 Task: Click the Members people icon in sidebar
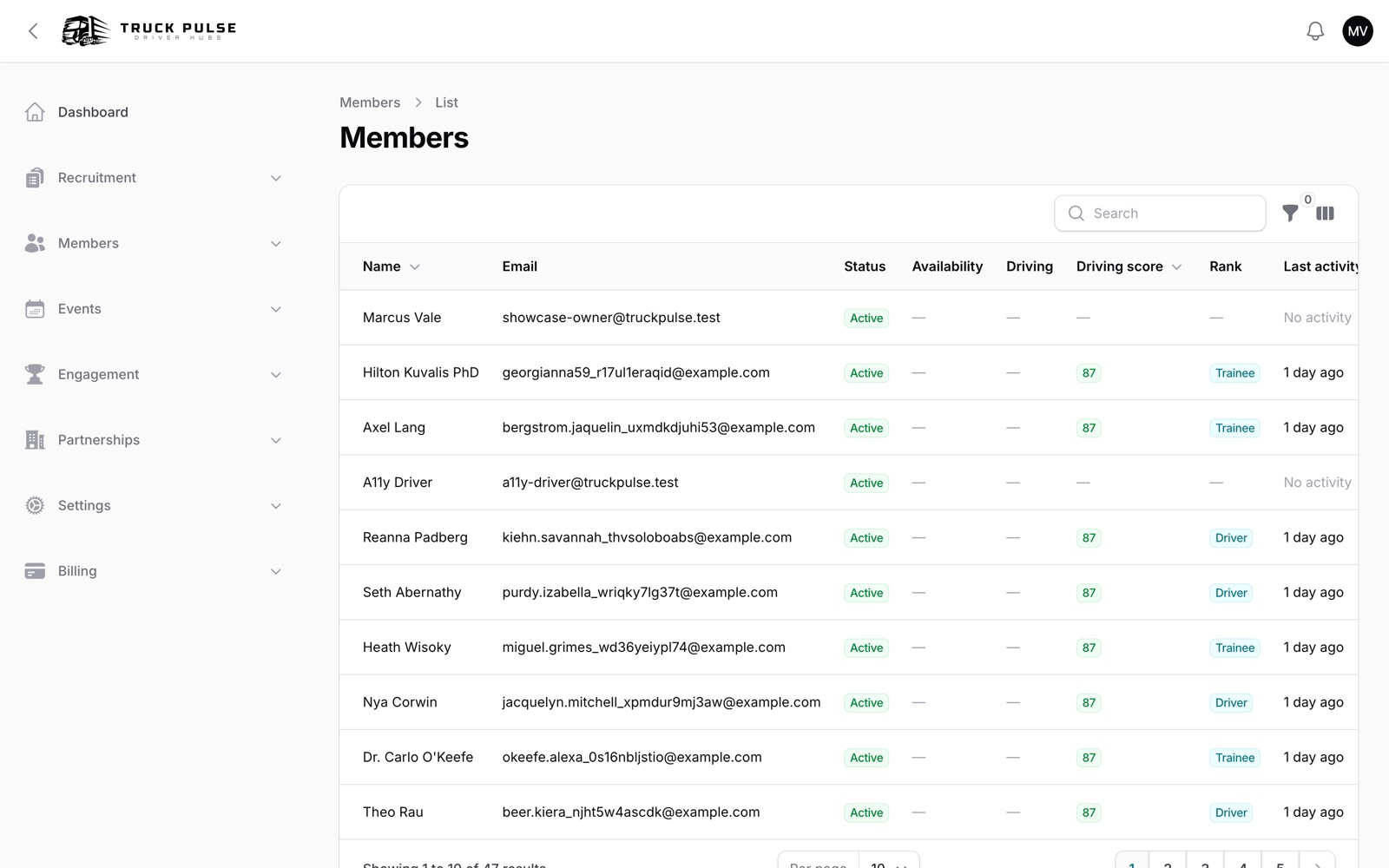[35, 243]
